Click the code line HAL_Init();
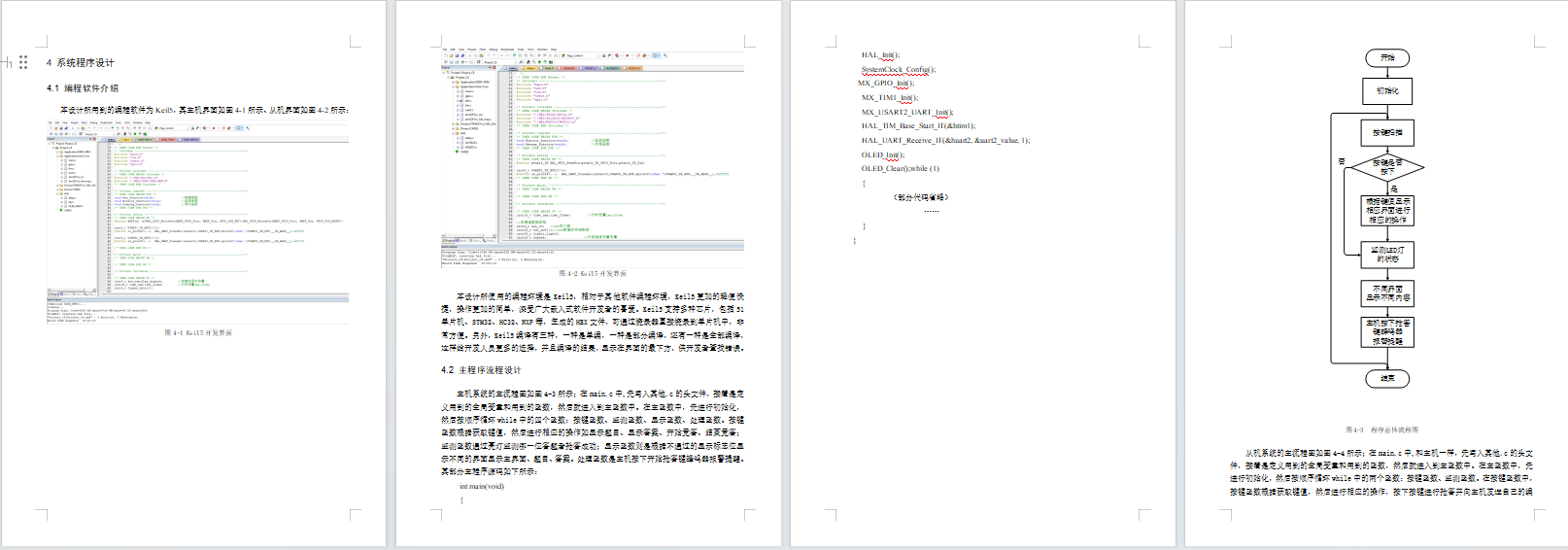Viewport: 1568px width, 550px height. [880, 55]
